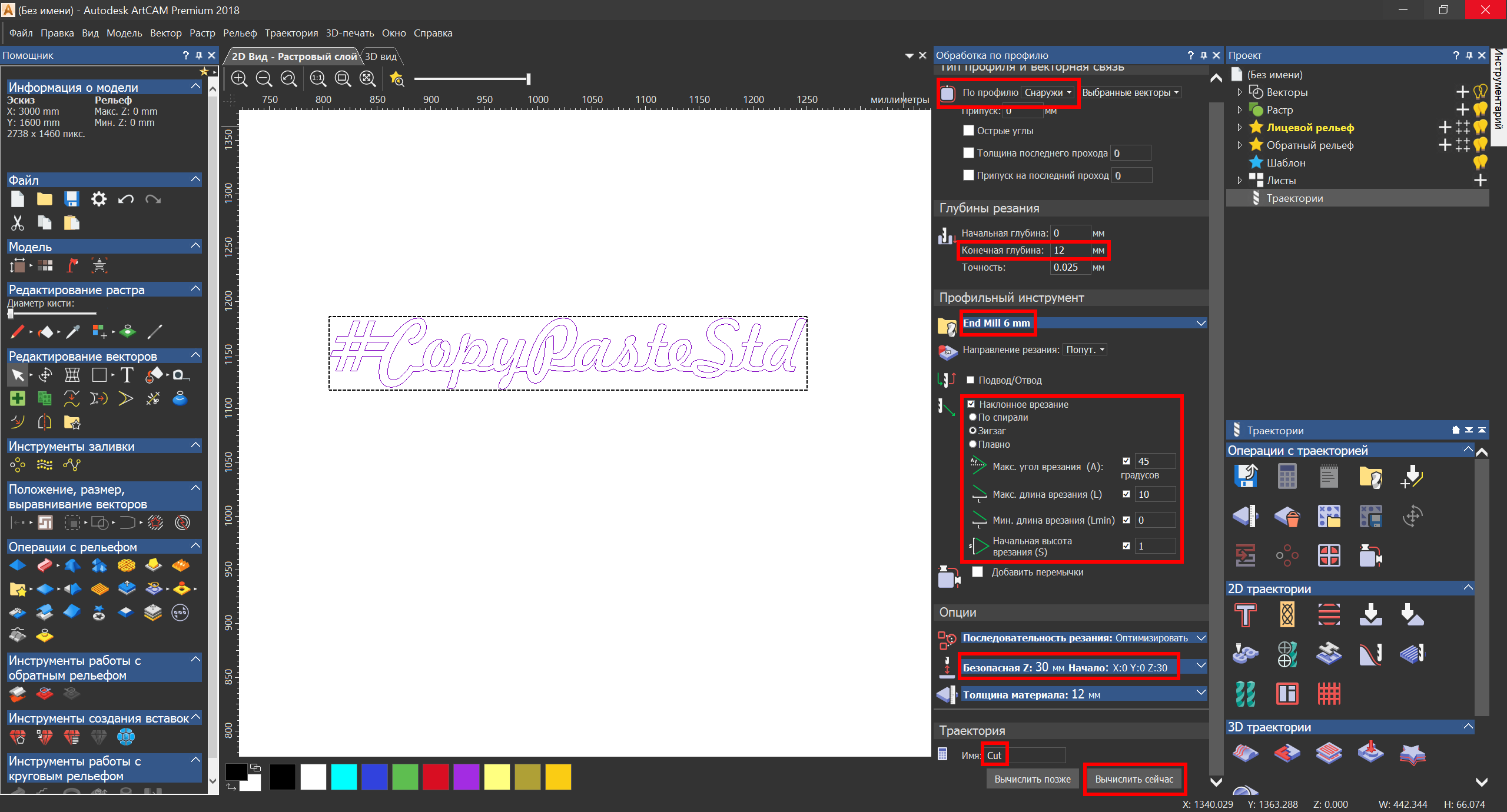This screenshot has height=812, width=1507.
Task: Click the zoom in magnifier icon
Action: pyautogui.click(x=239, y=78)
